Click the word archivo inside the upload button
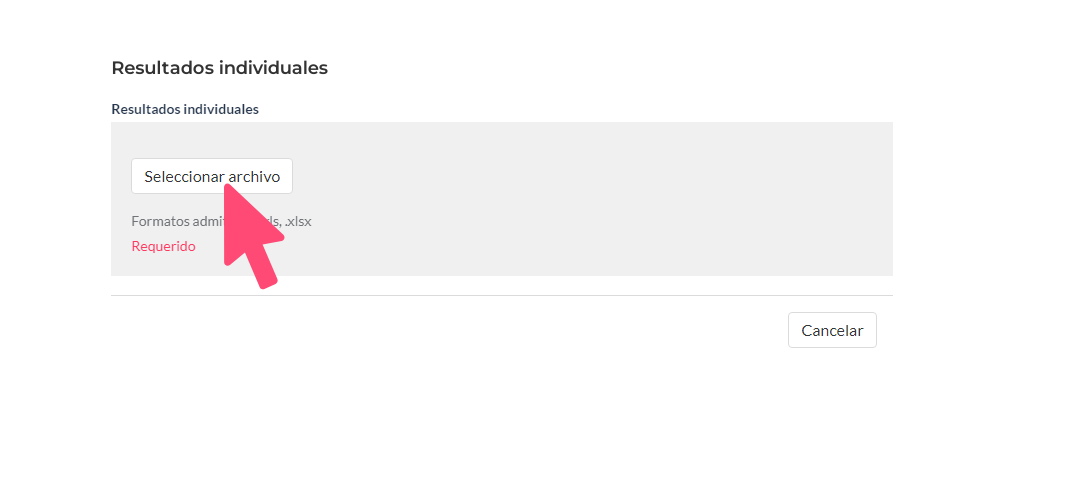The width and height of the screenshot is (1082, 488). pos(254,176)
